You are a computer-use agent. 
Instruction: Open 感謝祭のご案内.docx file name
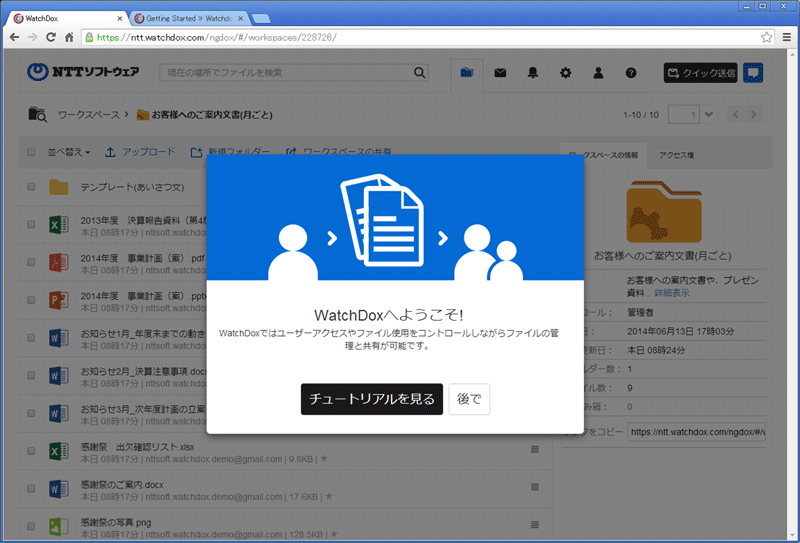pos(122,485)
